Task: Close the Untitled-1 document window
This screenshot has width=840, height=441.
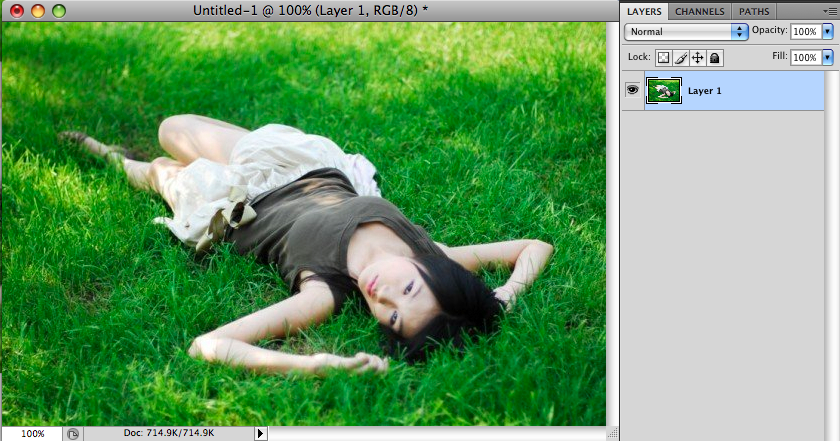Action: coord(17,11)
